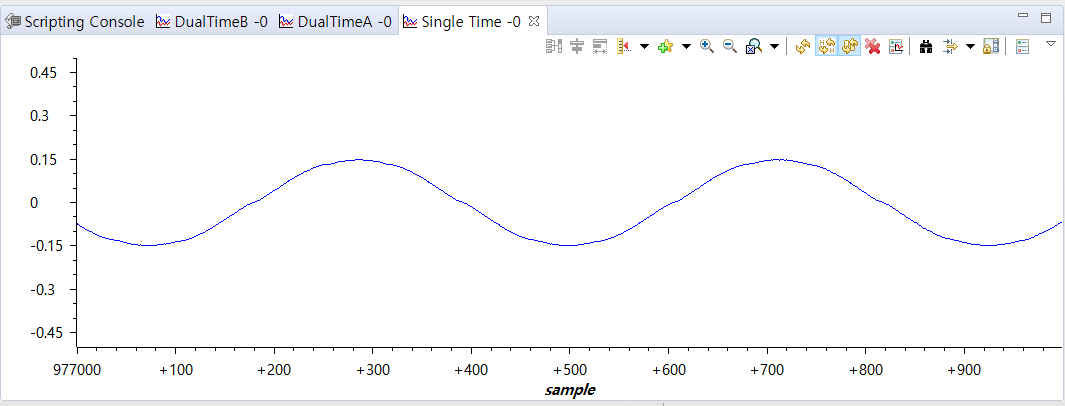
Task: Click the legend list toolbar icon
Action: click(1022, 46)
